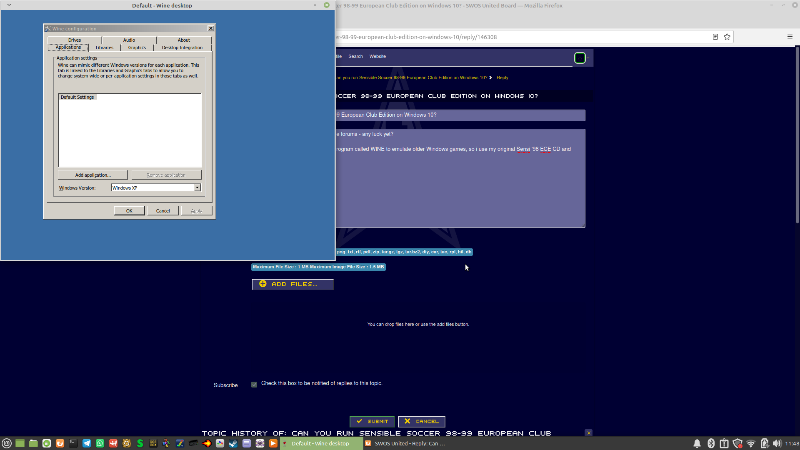Open the WhatsApp icon in the taskbar
The height and width of the screenshot is (450, 800).
click(99, 443)
